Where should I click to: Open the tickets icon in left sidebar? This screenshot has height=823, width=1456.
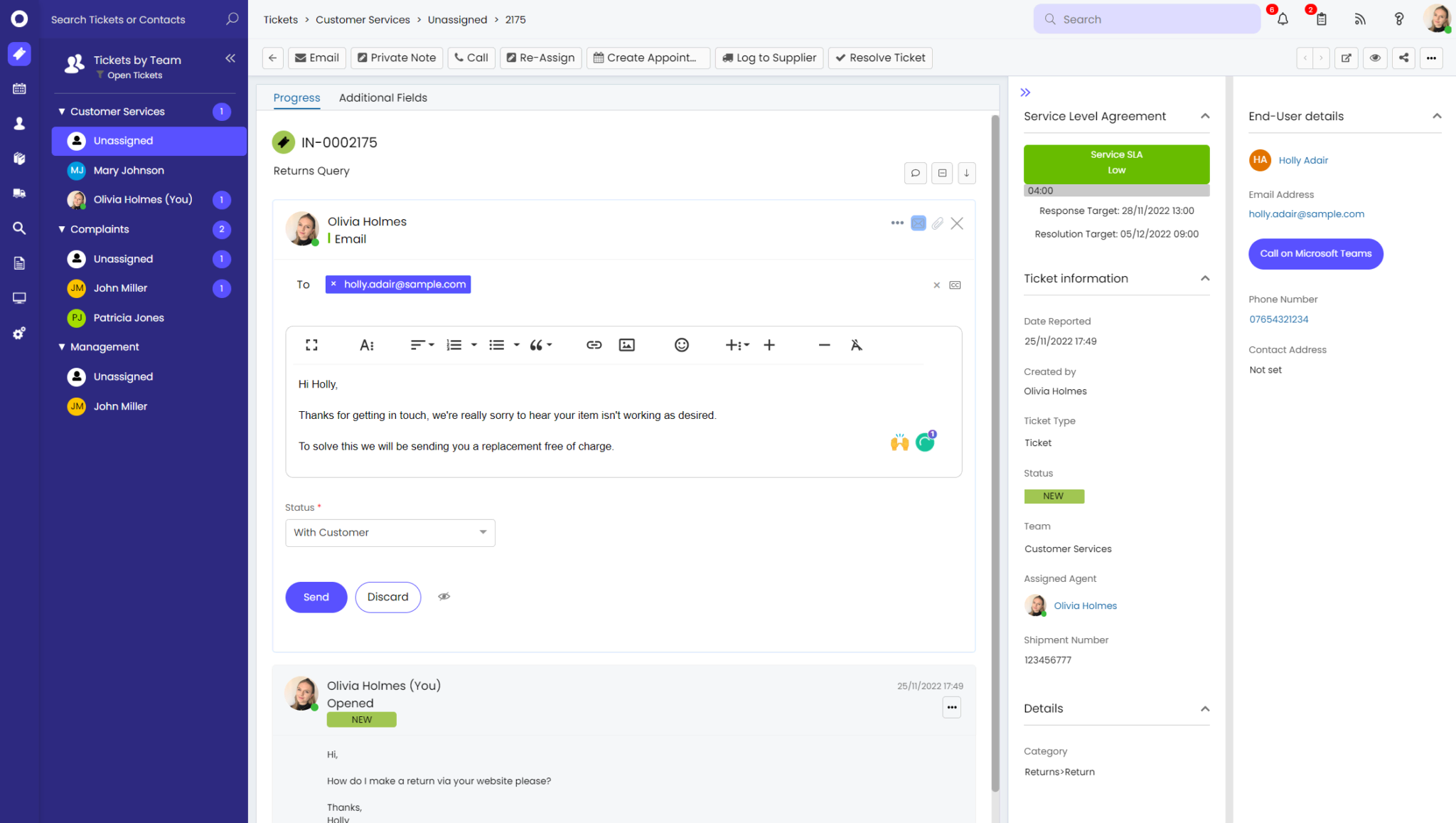pyautogui.click(x=19, y=53)
